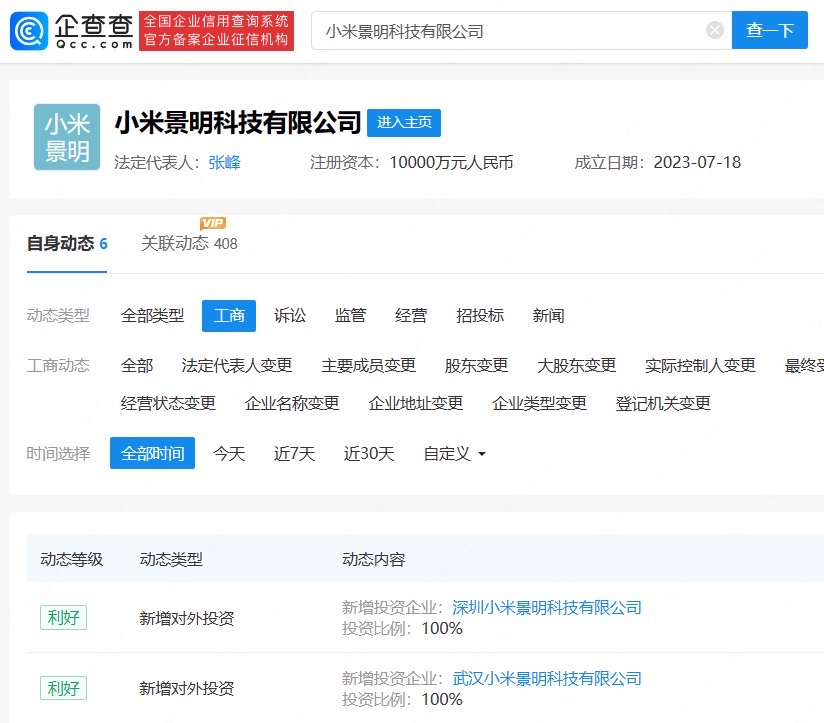
Task: Select 近7天 time filter
Action: (x=294, y=453)
